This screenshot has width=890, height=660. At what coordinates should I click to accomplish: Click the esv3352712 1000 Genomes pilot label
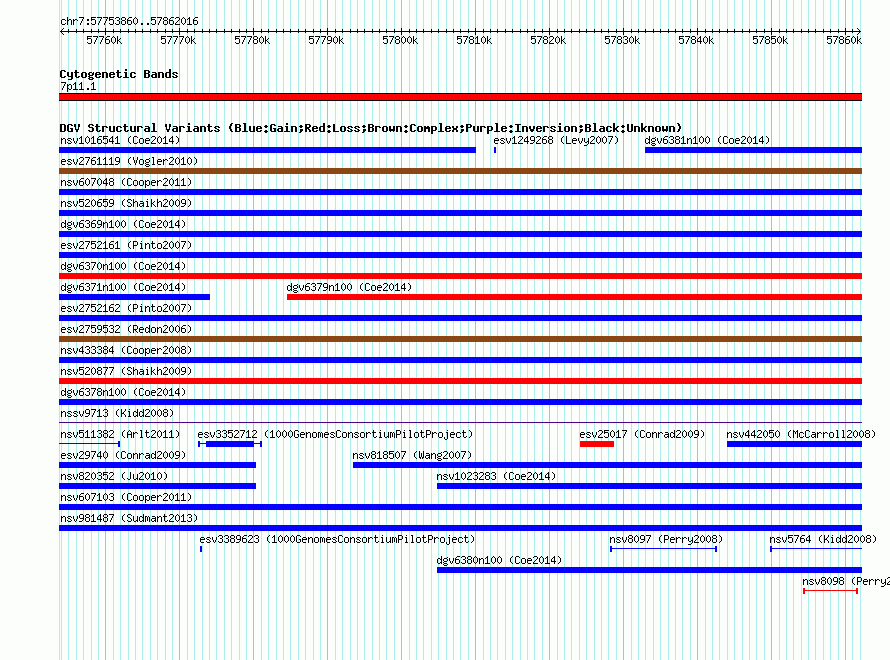(335, 434)
